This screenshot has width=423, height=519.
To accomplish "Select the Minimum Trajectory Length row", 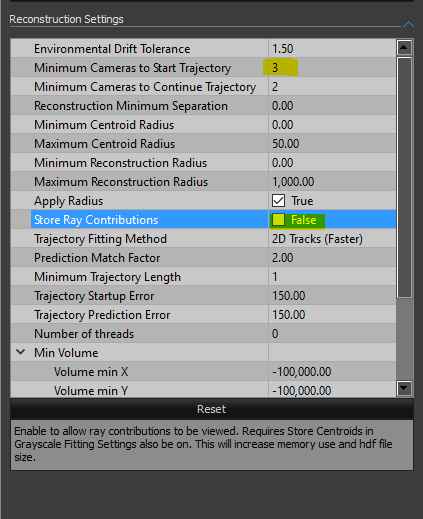I will (203, 277).
